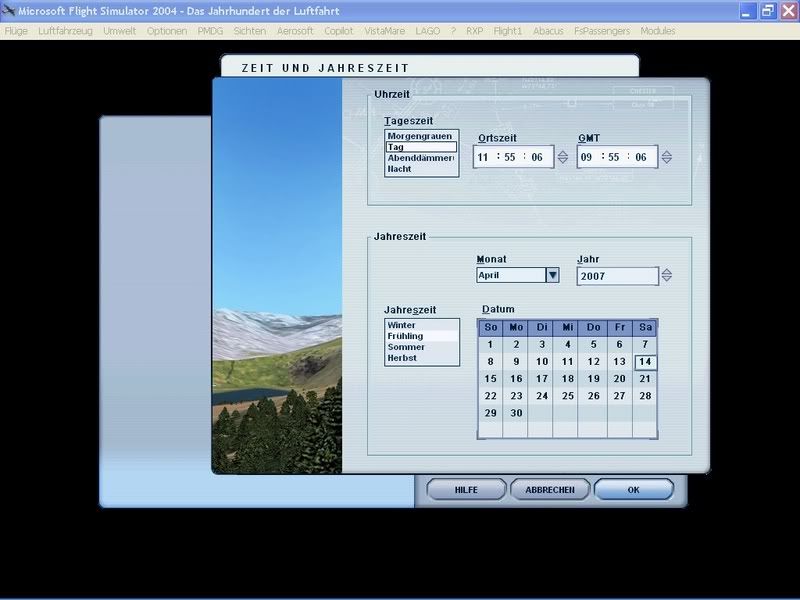Select Morgengrauen in Tageszeit list
Viewport: 800px width, 600px height.
(420, 135)
